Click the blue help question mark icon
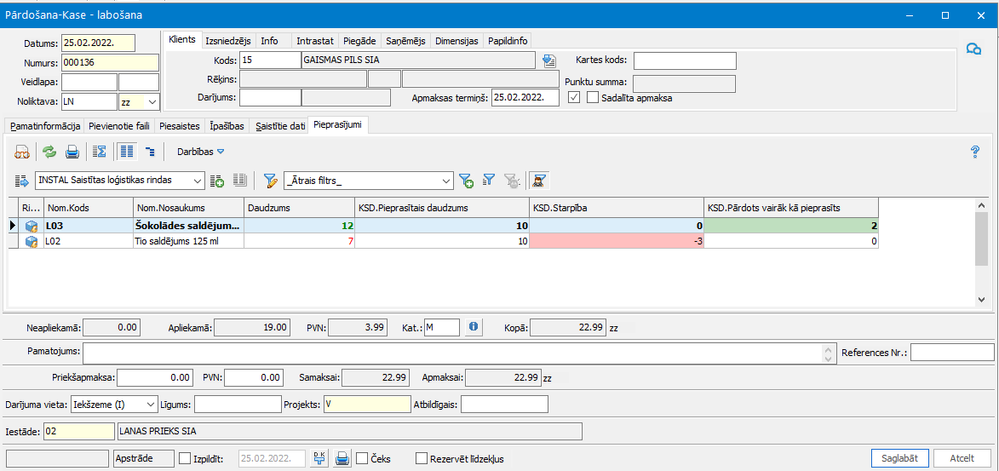This screenshot has width=999, height=471. pyautogui.click(x=975, y=152)
